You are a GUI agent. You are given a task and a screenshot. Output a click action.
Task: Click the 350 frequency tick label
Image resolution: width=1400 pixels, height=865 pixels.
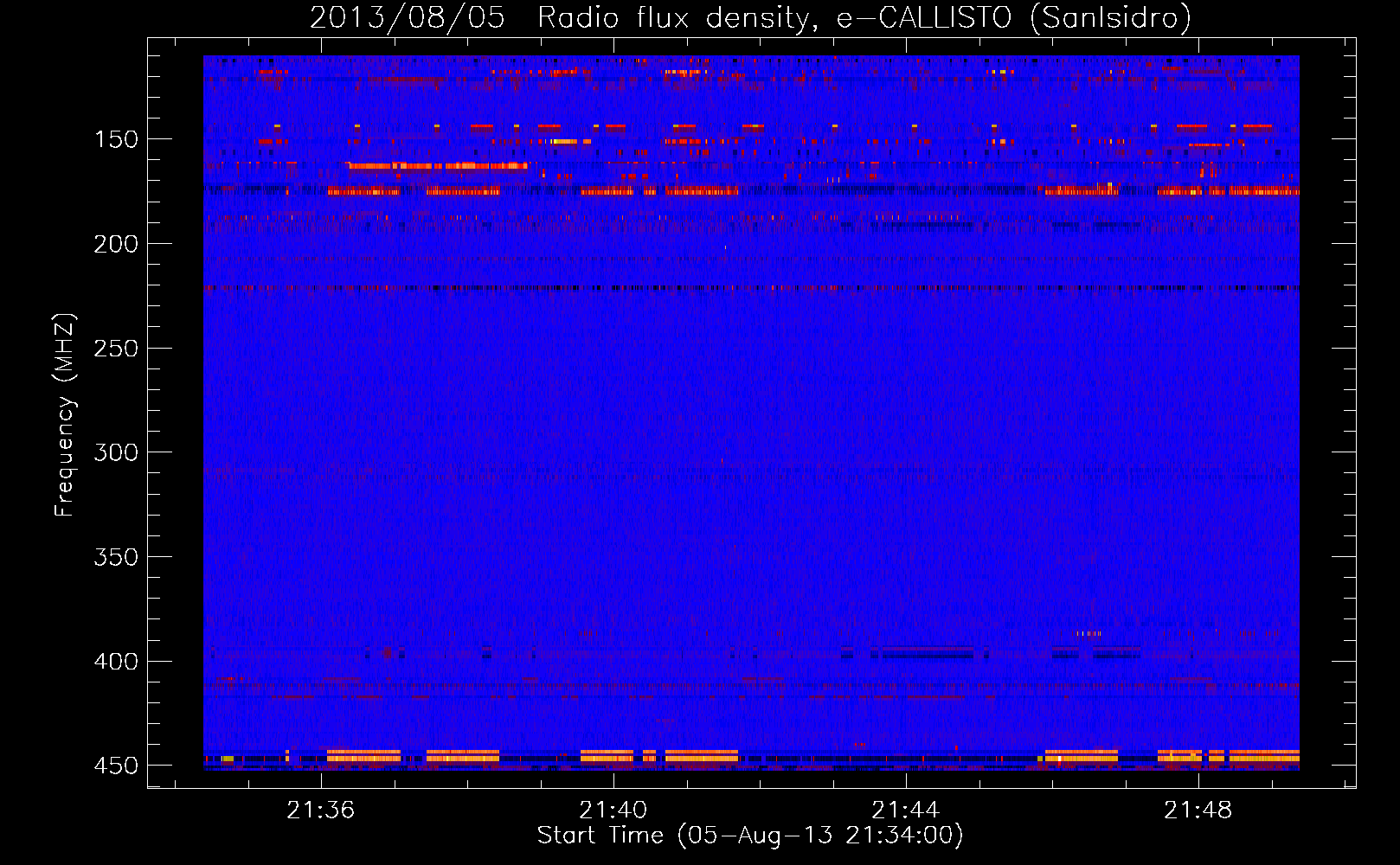tap(115, 557)
